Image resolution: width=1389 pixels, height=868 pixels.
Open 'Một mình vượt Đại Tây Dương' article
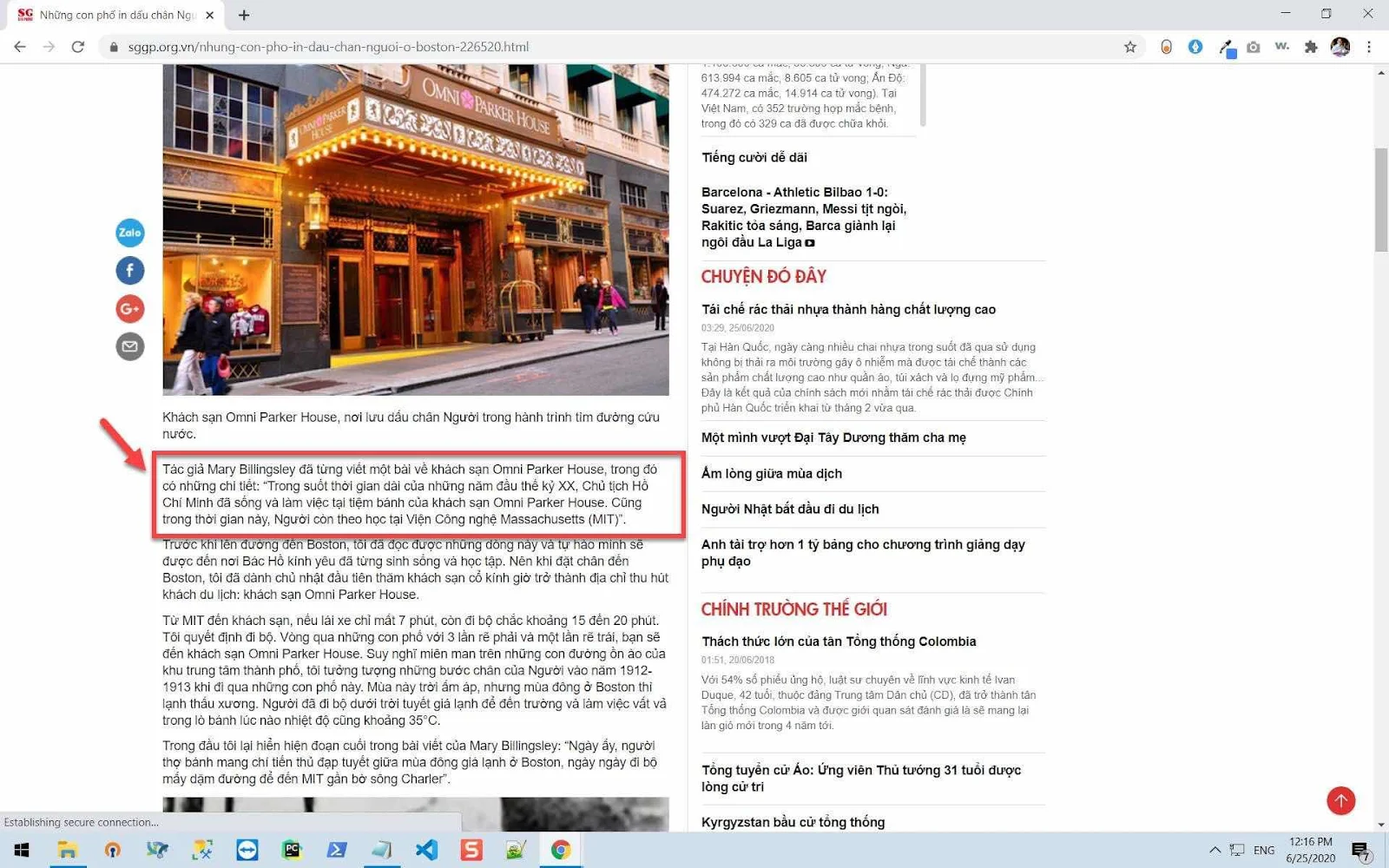(x=833, y=437)
